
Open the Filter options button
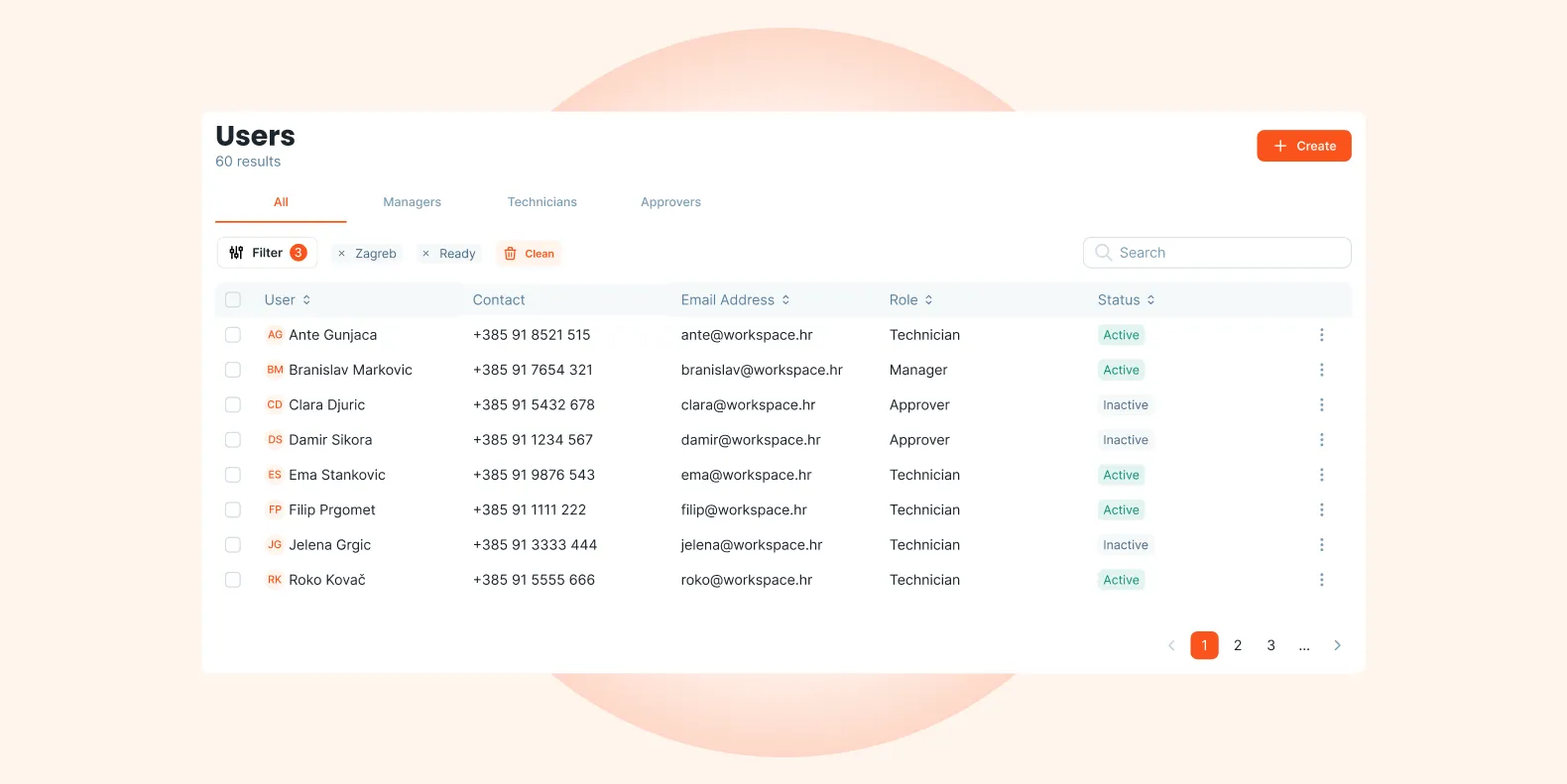[267, 253]
